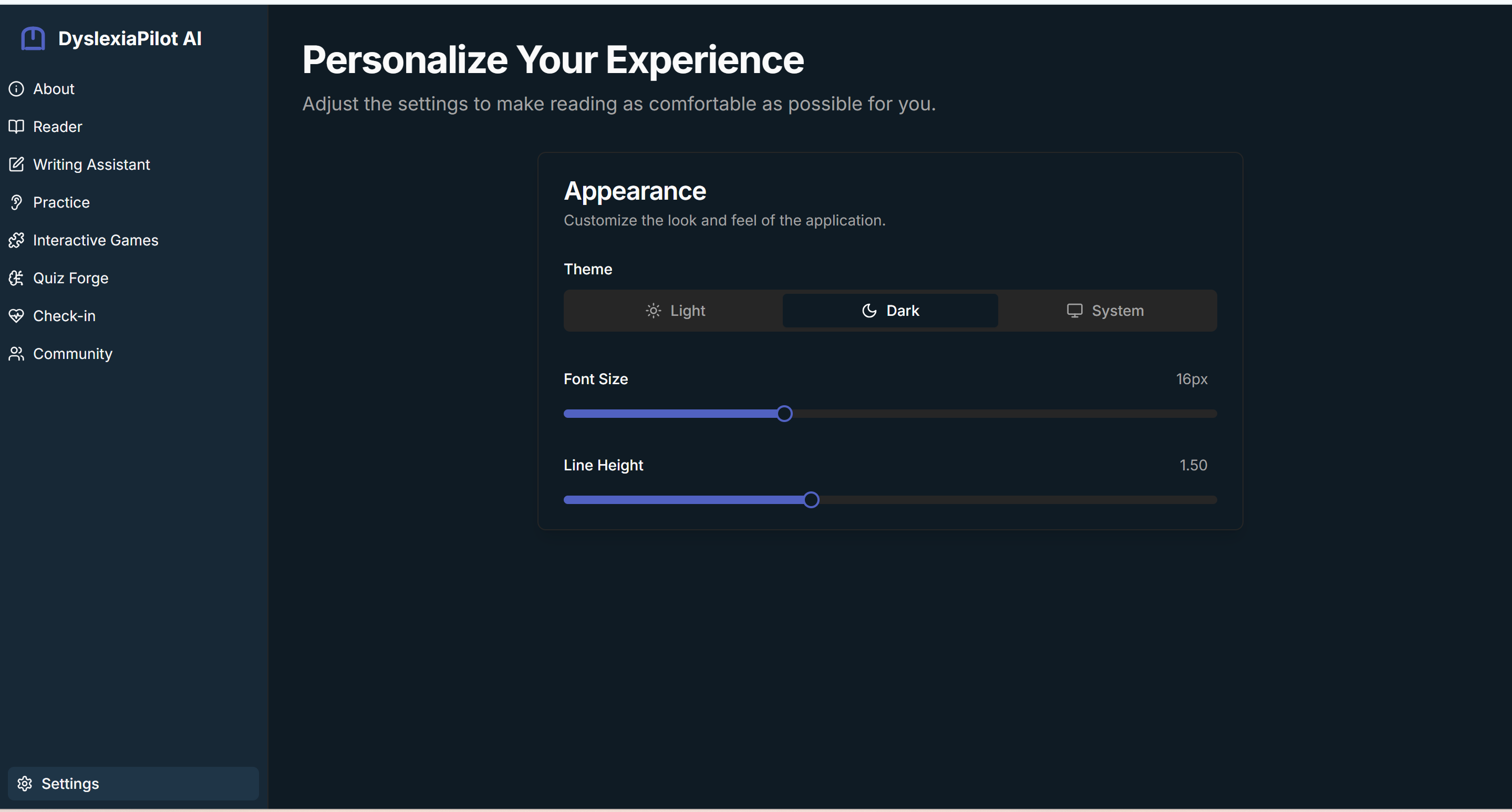Open the Community menu item
Screen dimensions: 1512x812
pyautogui.click(x=73, y=354)
